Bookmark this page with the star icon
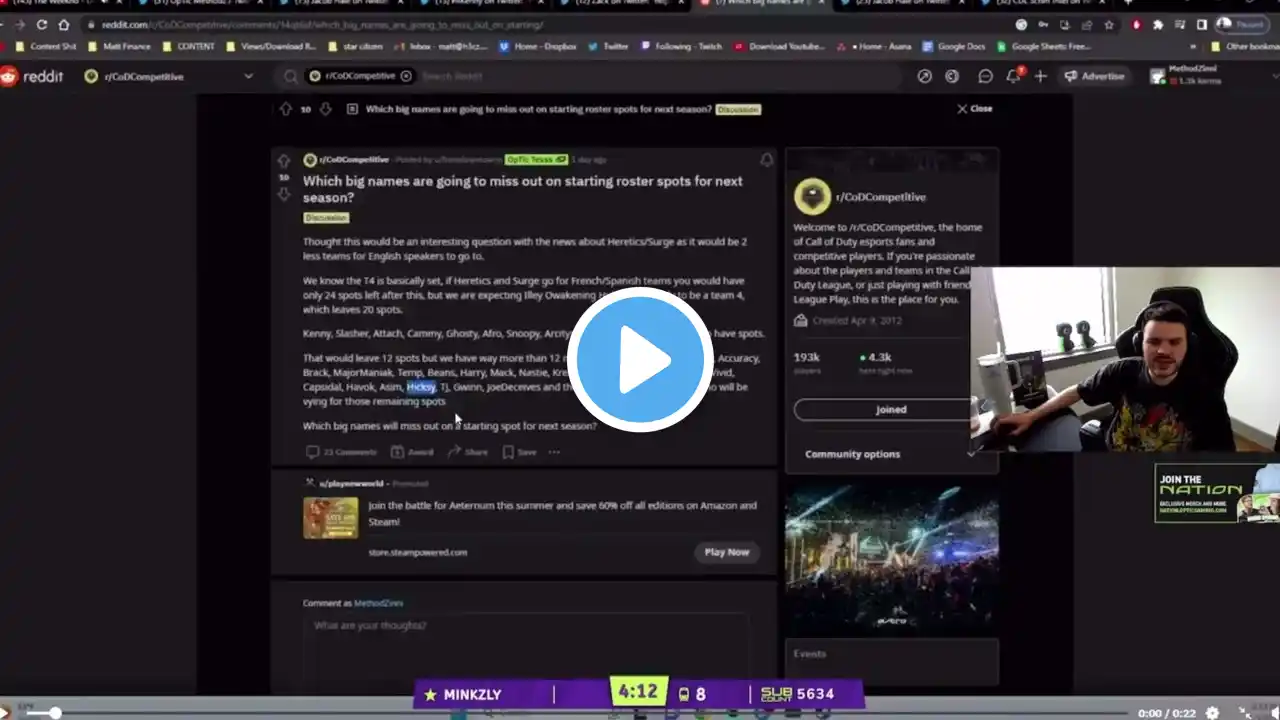Image resolution: width=1280 pixels, height=720 pixels. [1108, 25]
